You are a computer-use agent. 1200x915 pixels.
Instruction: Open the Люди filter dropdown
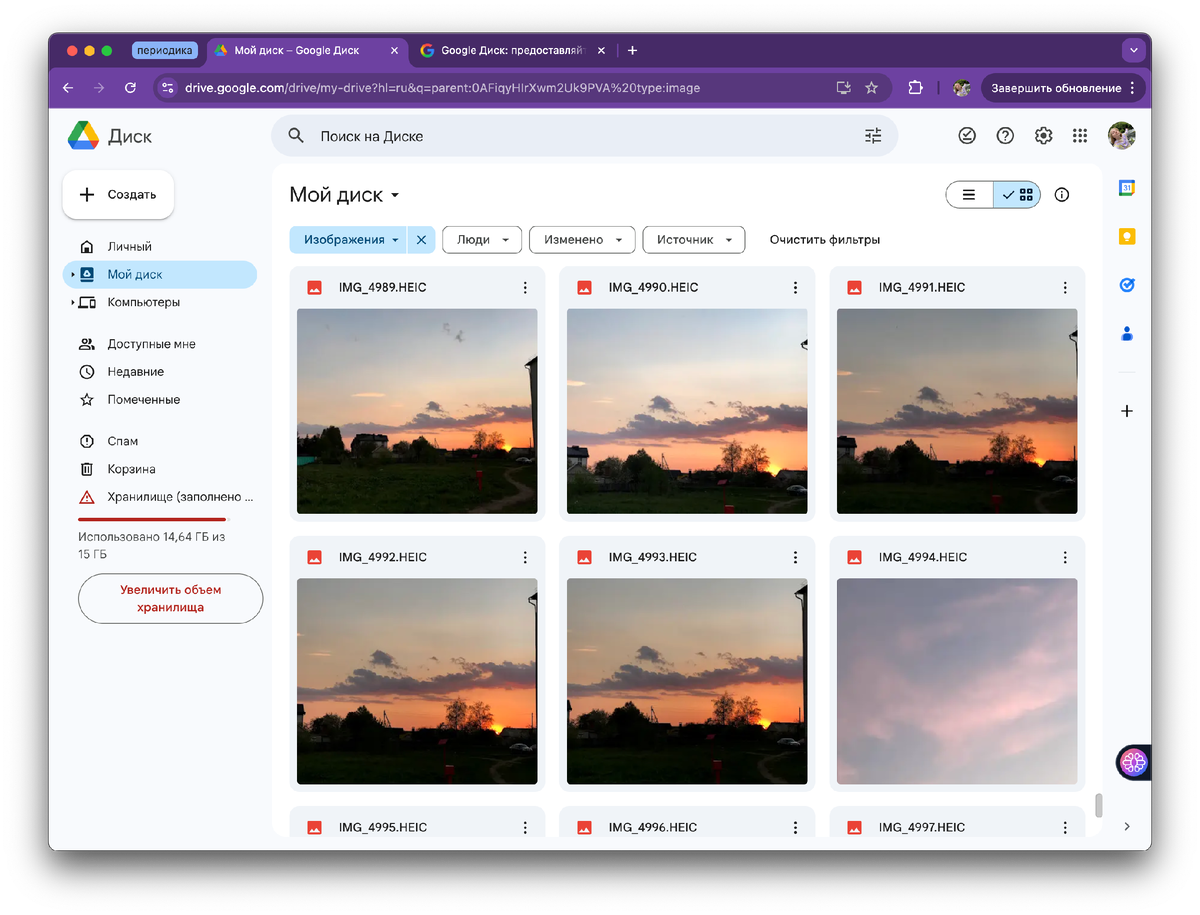pyautogui.click(x=482, y=240)
